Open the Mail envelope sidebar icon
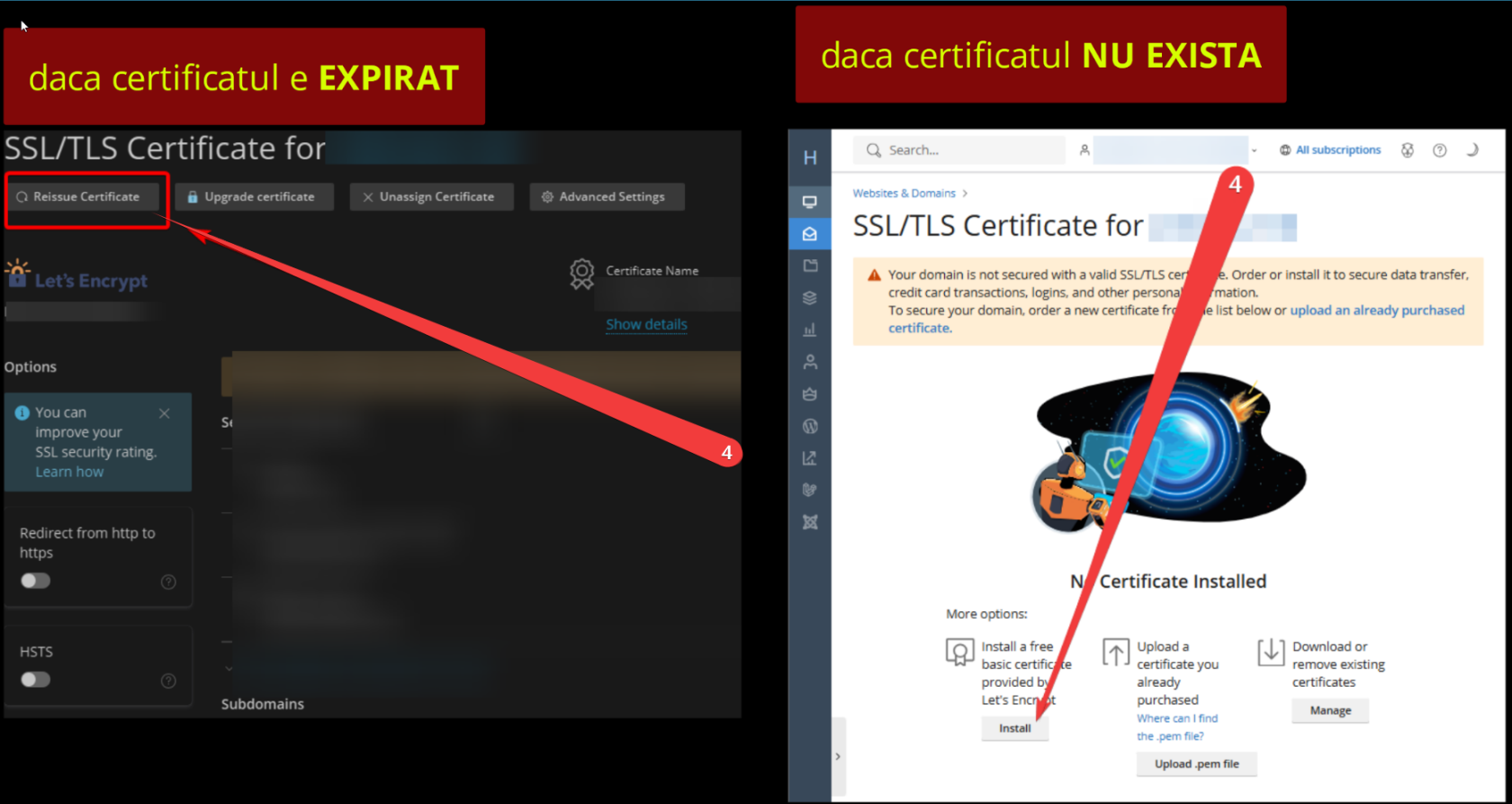The image size is (1512, 804). tap(810, 234)
